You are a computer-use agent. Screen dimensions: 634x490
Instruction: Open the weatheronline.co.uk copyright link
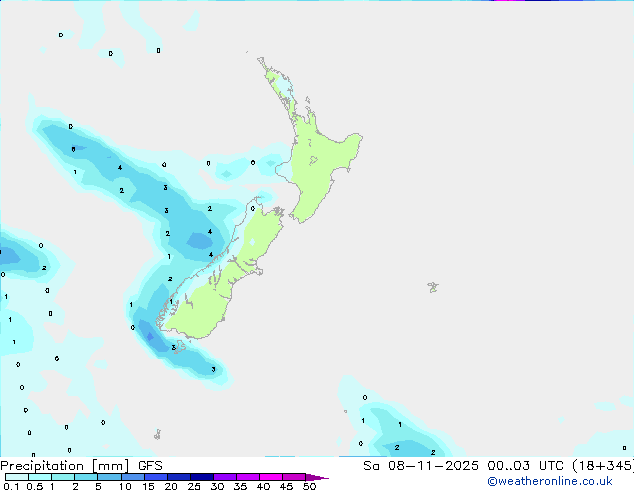(550, 481)
